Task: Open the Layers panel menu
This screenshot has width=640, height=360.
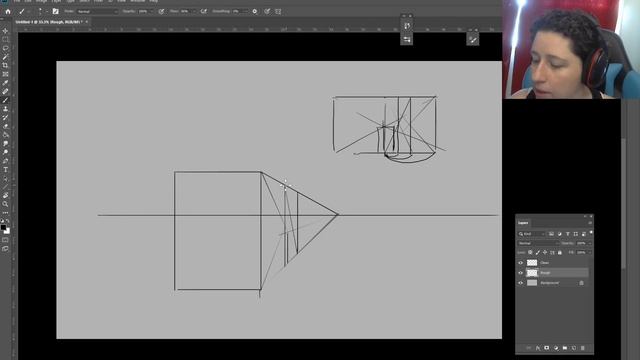Action: click(x=590, y=223)
